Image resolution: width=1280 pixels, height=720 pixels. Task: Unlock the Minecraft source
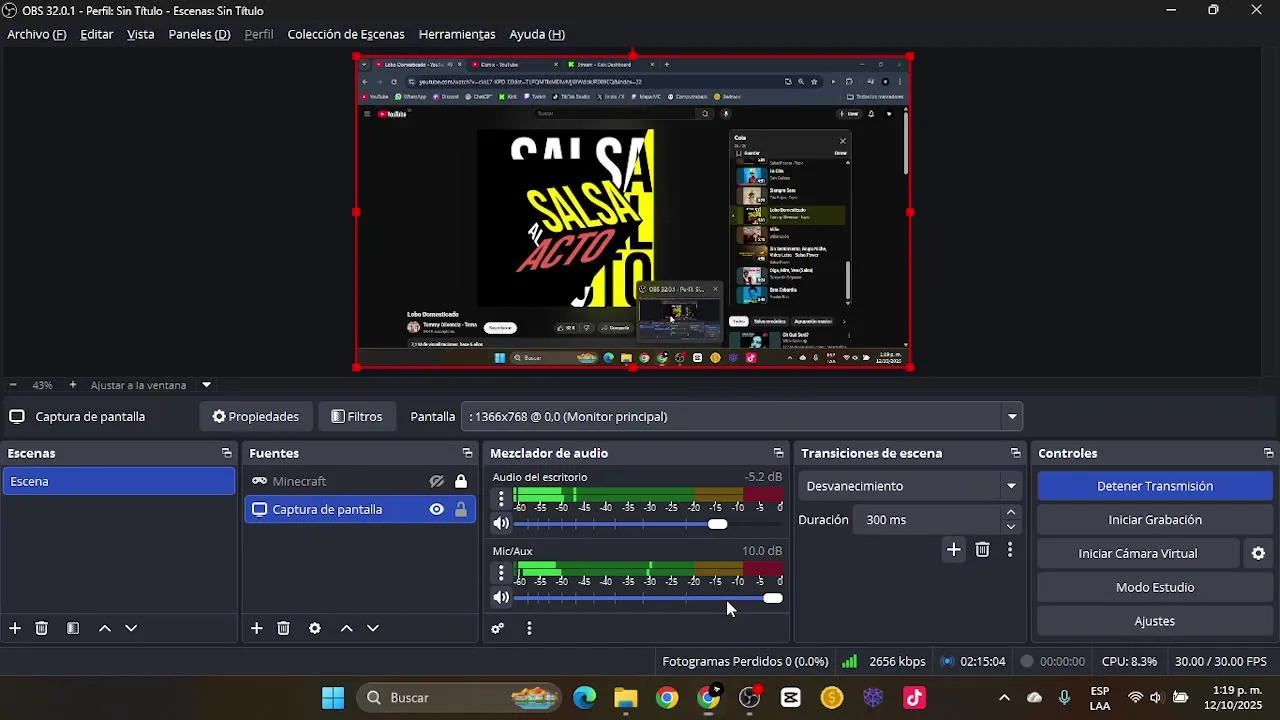tap(461, 481)
